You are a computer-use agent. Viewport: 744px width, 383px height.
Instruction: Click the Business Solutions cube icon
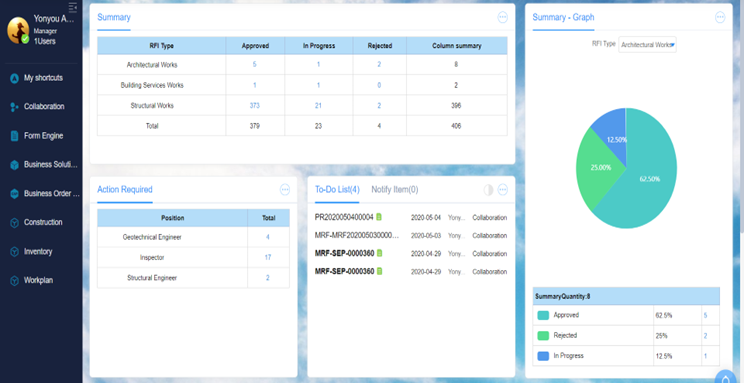point(14,165)
